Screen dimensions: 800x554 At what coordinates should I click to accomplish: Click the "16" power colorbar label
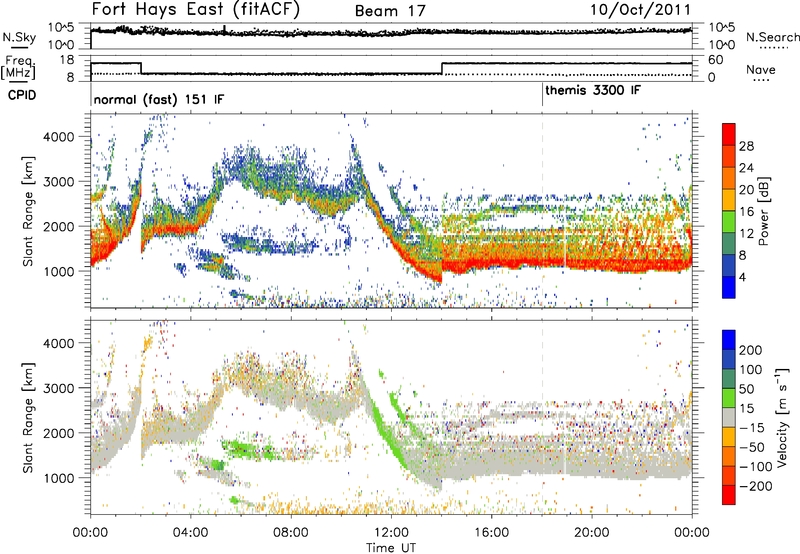tap(746, 212)
